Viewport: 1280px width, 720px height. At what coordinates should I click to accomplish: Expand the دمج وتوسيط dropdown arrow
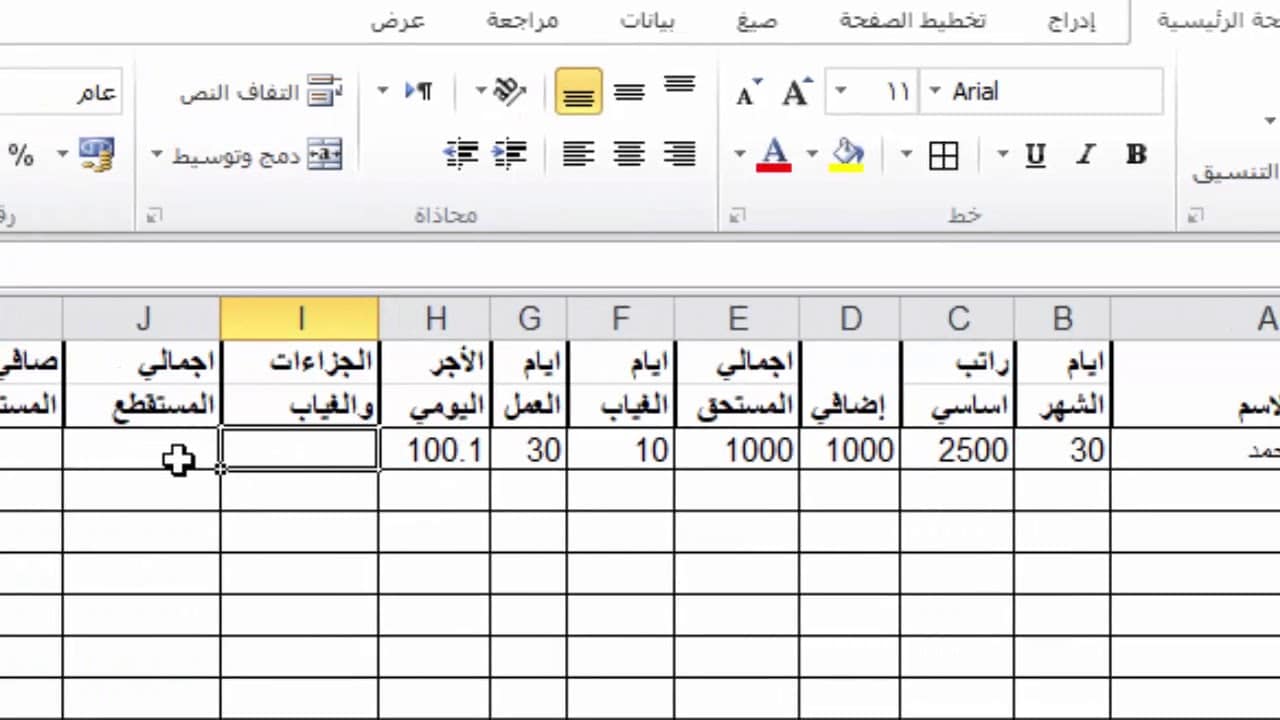click(157, 155)
